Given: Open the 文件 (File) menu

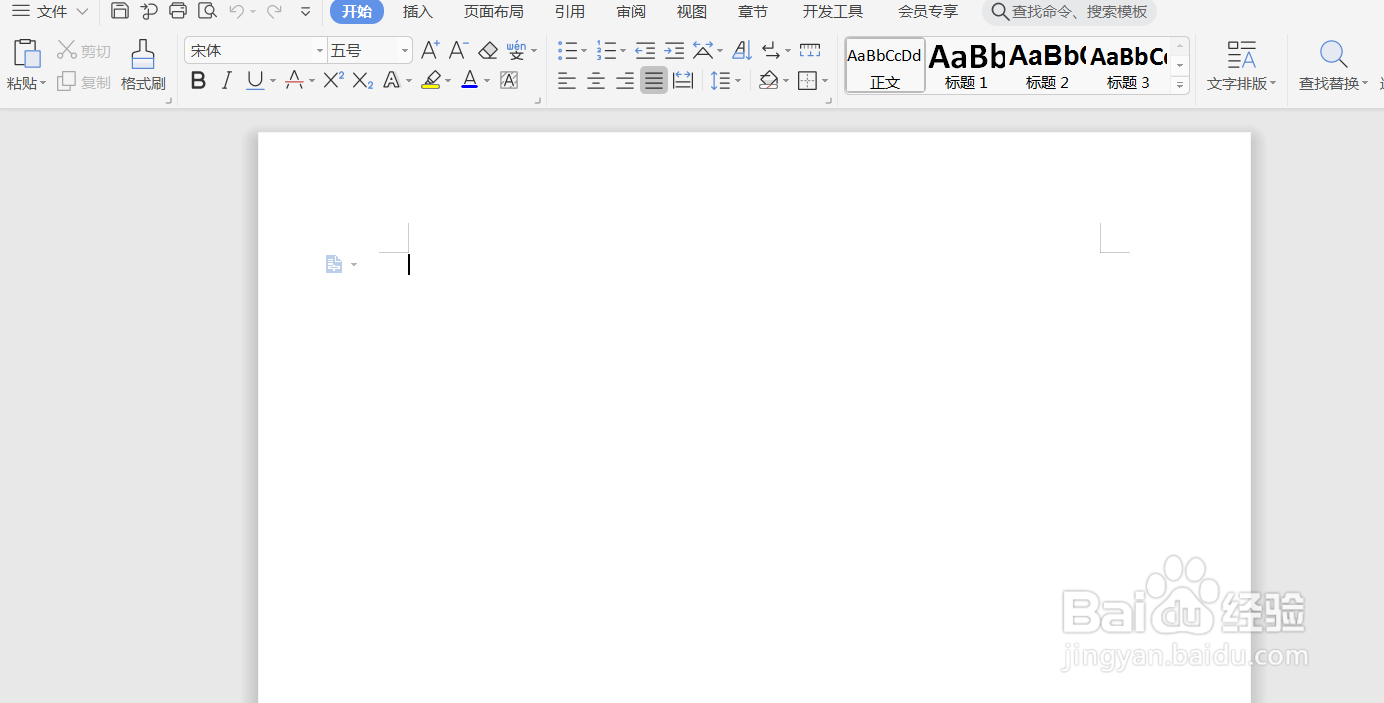Looking at the screenshot, I should click(51, 11).
